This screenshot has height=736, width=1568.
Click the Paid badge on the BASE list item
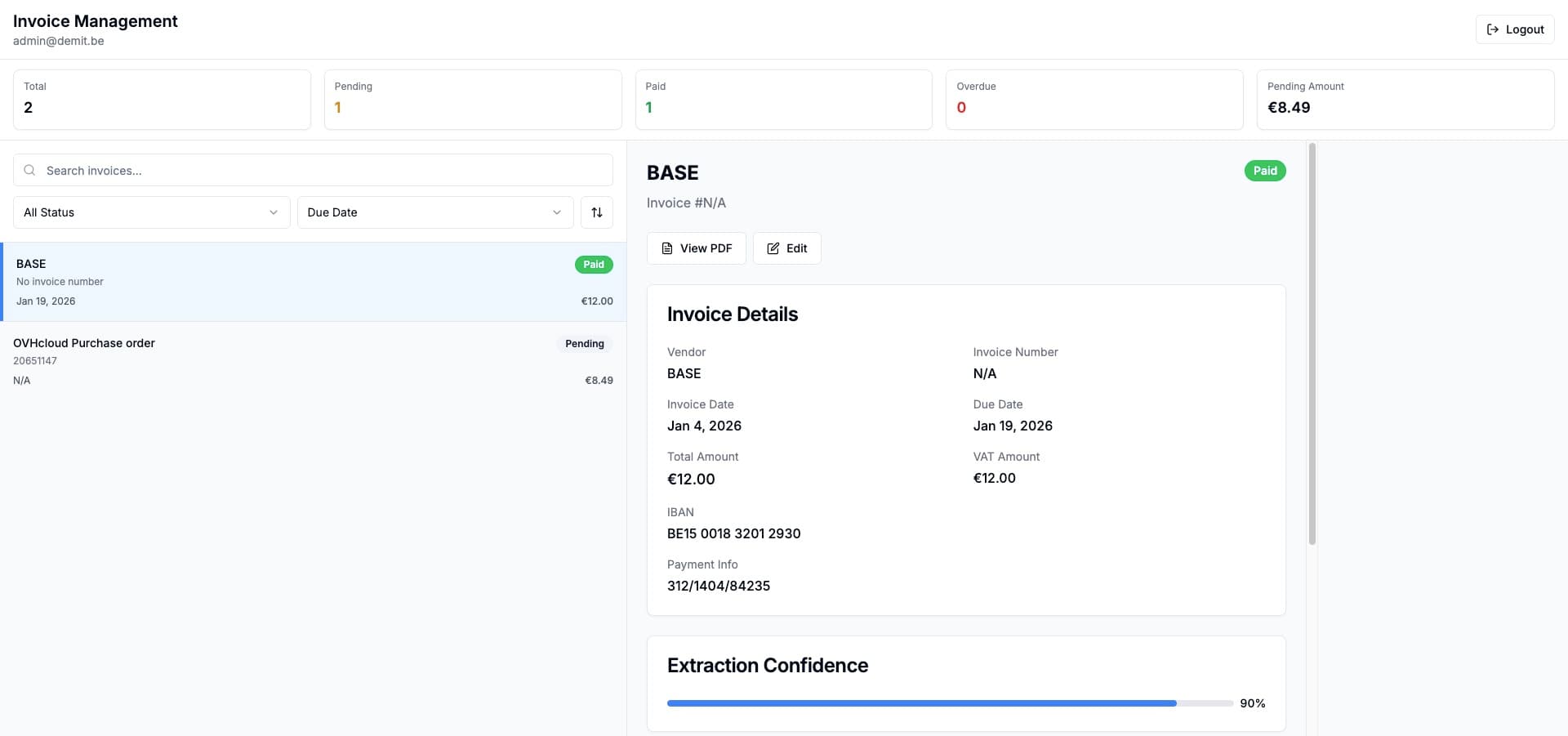[594, 265]
